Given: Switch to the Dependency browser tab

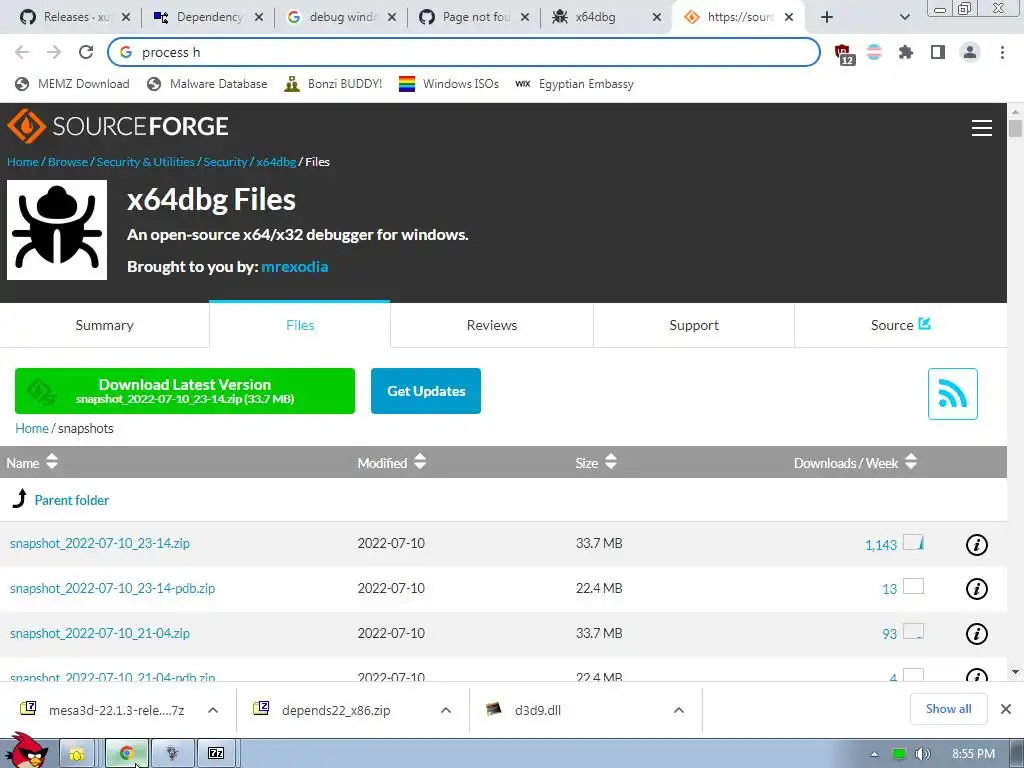Looking at the screenshot, I should 200,17.
